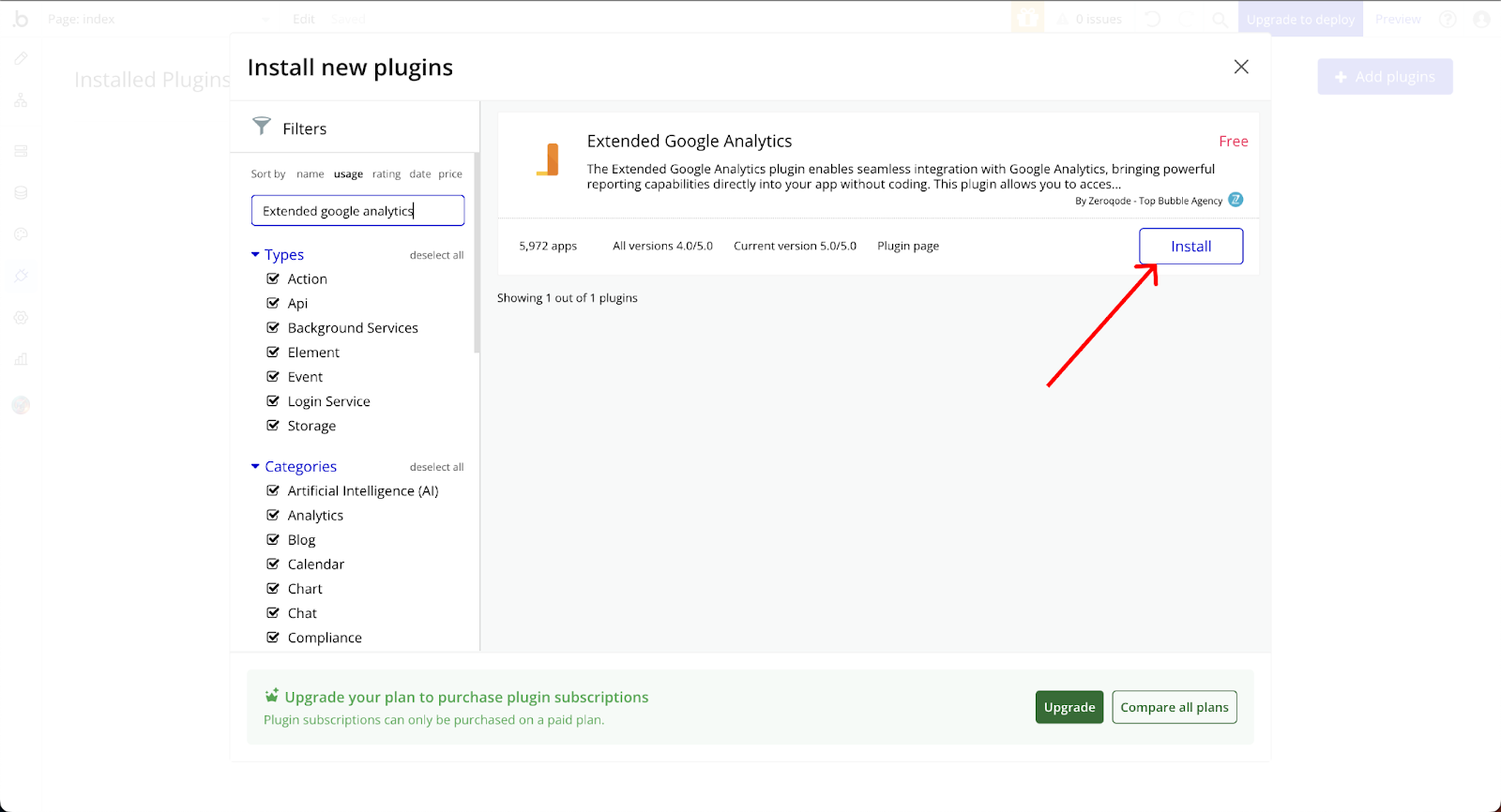Open the help question mark icon

pos(1448,19)
